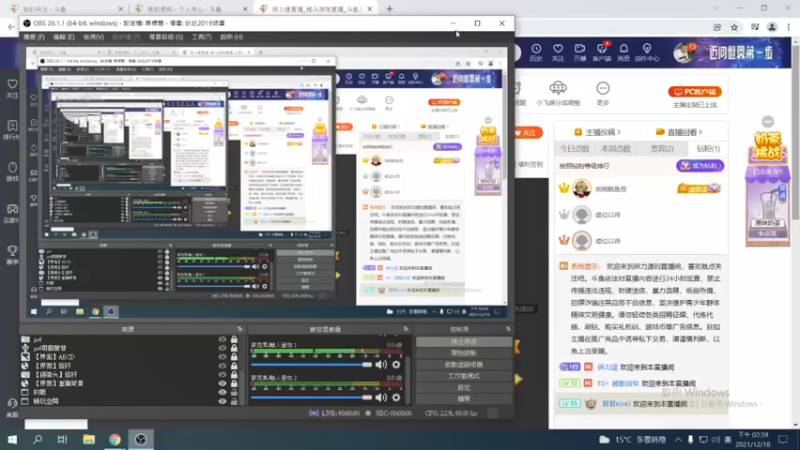The height and width of the screenshot is (450, 800).
Task: Click the purple 成为钻粉 button
Action: [x=700, y=166]
